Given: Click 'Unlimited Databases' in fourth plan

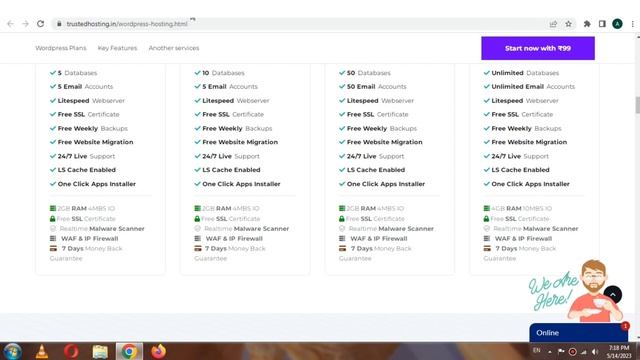Looking at the screenshot, I should (x=525, y=73).
